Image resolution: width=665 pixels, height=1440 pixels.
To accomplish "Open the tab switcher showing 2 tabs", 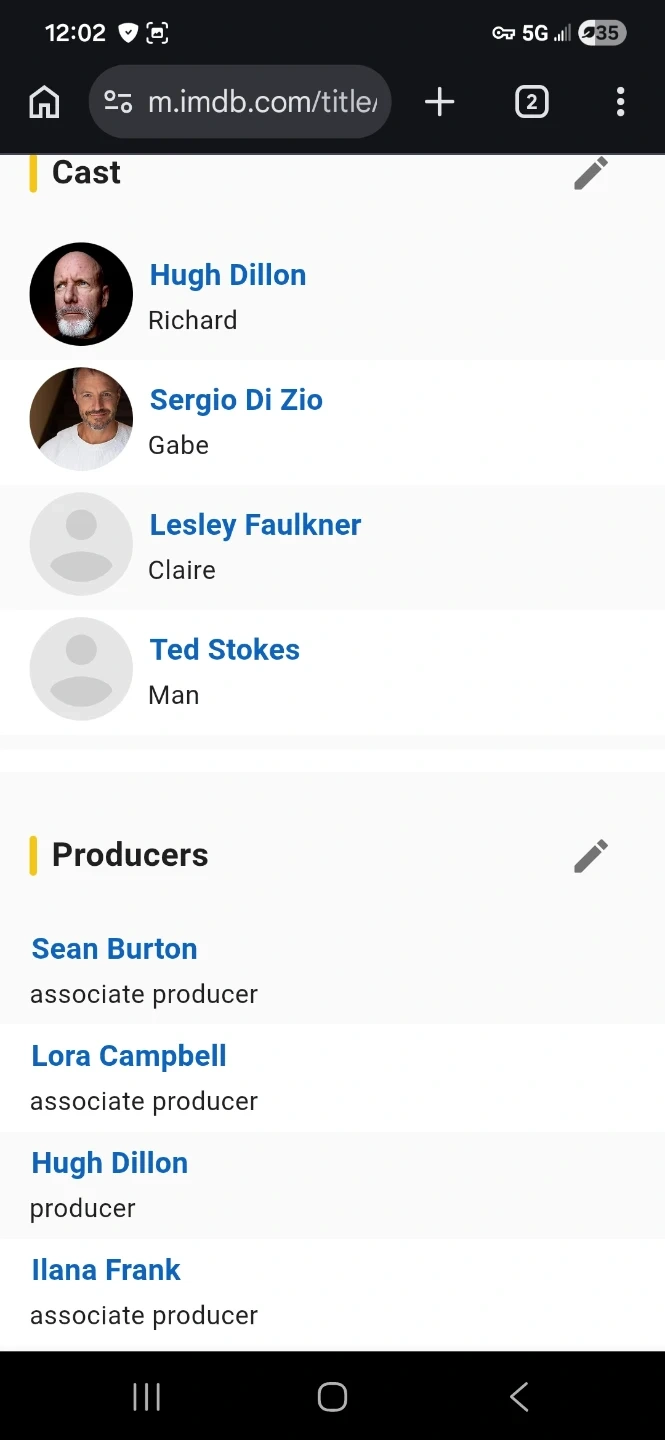I will (531, 102).
